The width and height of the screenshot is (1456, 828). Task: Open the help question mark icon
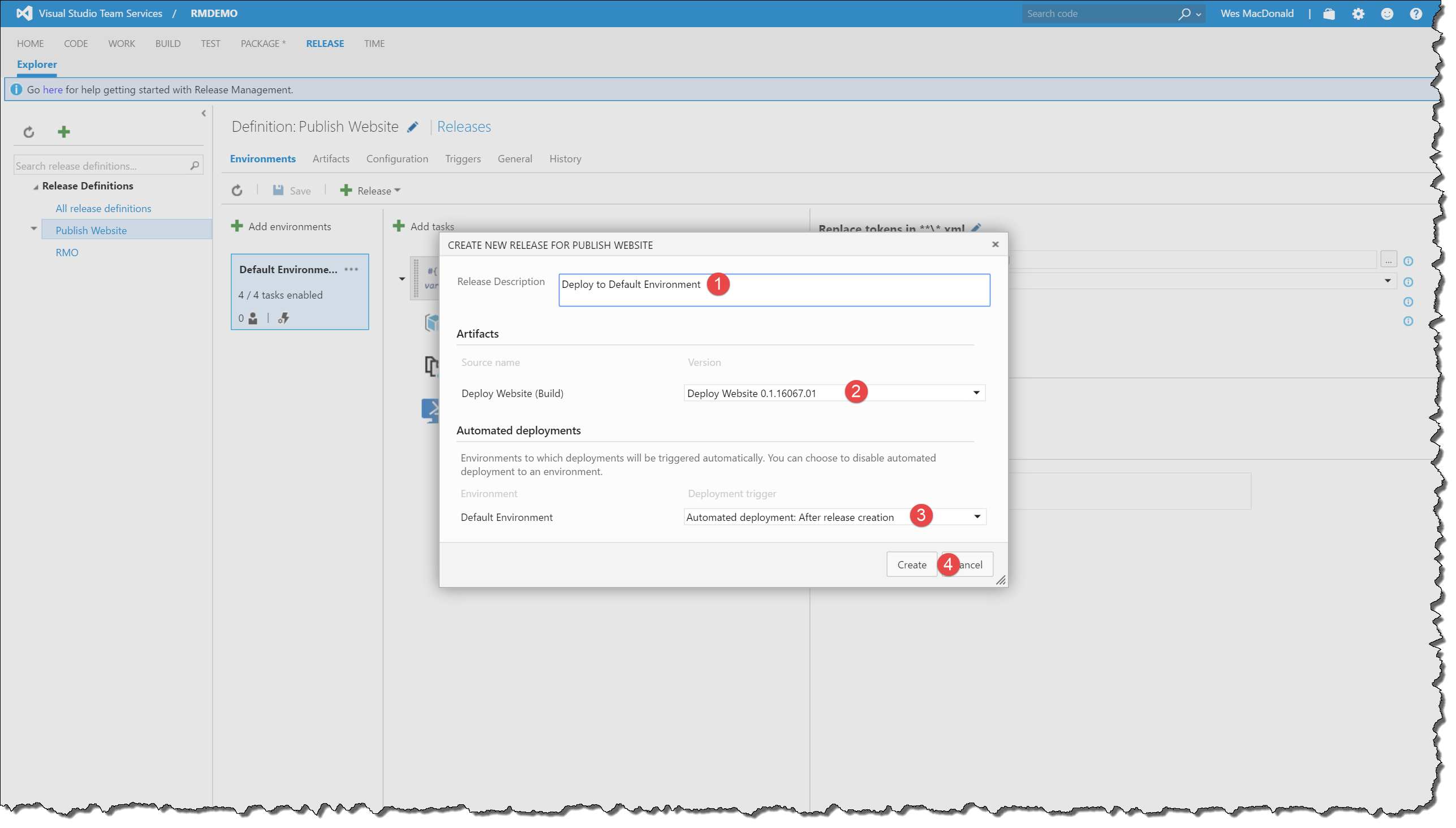coord(1415,14)
